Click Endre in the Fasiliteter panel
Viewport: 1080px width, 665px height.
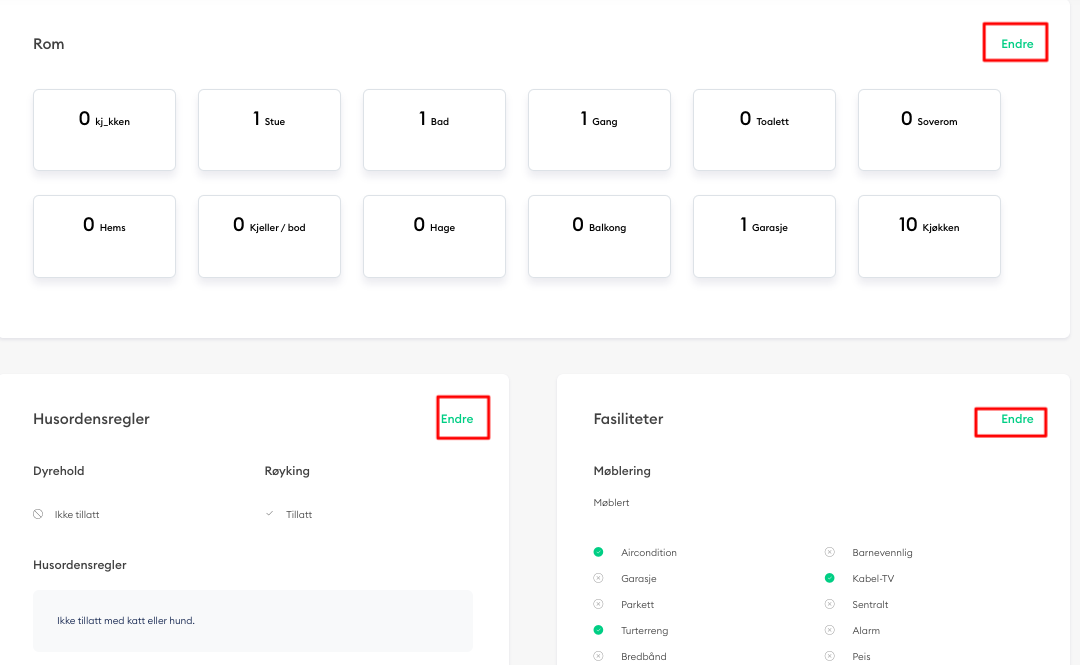1010,421
